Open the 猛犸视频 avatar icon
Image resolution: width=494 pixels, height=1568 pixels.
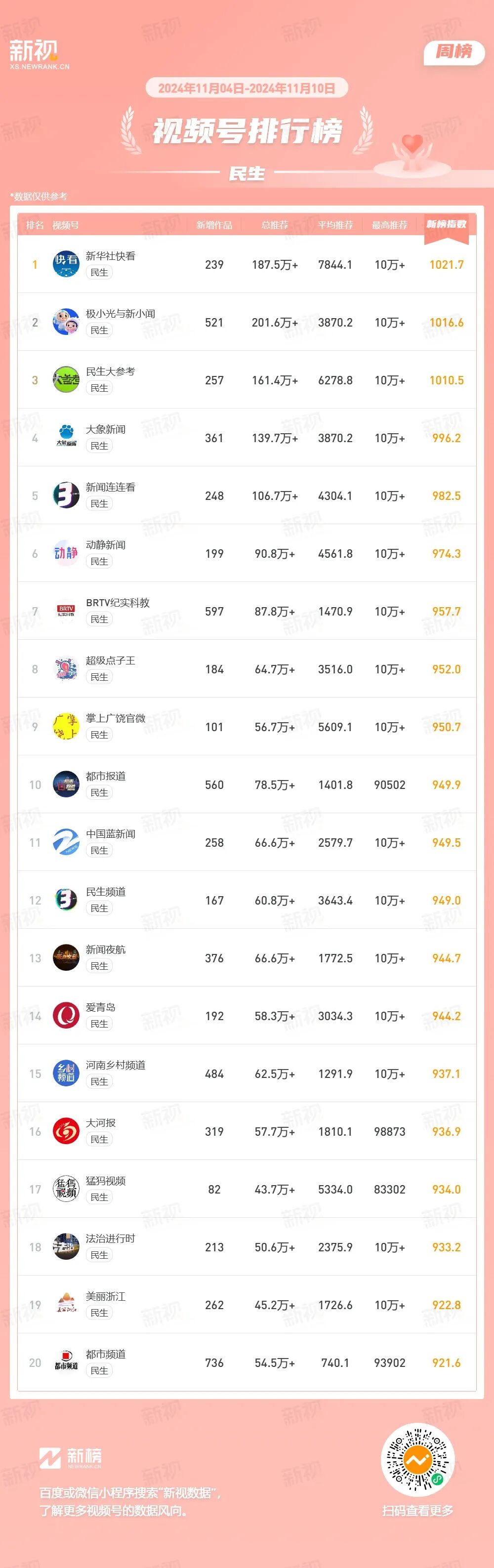tap(66, 1190)
